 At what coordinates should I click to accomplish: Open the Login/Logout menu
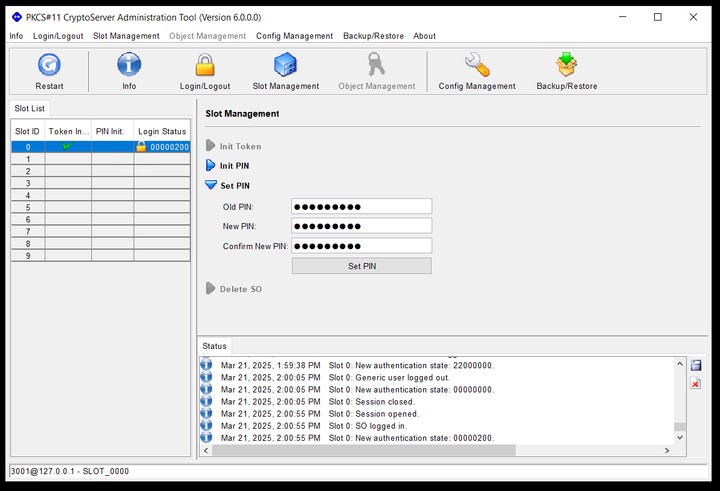pyautogui.click(x=58, y=36)
